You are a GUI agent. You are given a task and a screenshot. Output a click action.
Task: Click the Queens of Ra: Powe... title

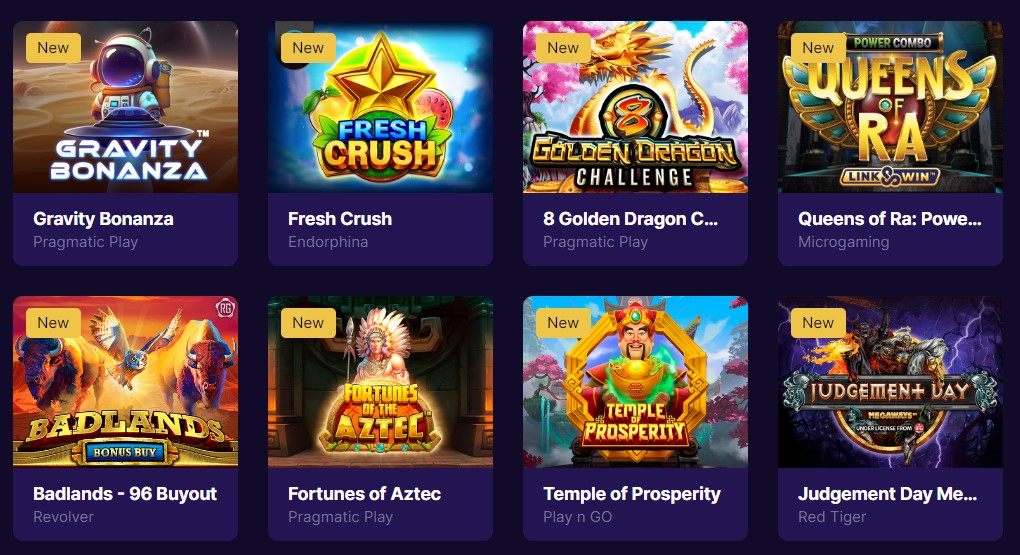point(890,219)
